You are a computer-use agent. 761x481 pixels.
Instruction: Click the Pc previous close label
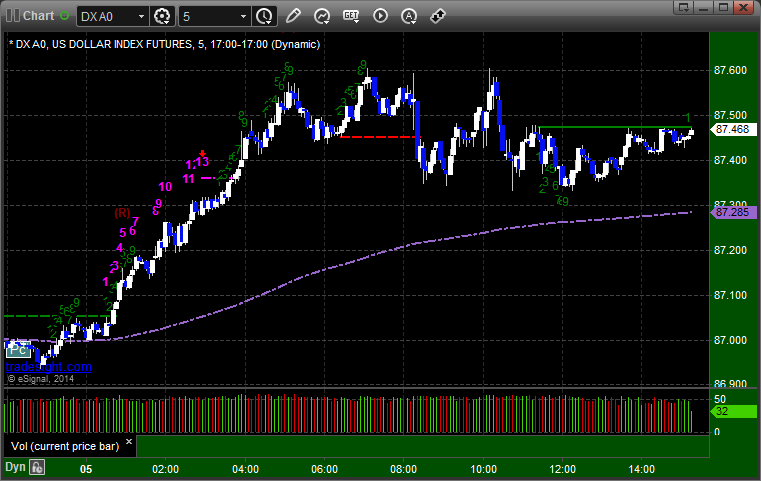tap(18, 349)
